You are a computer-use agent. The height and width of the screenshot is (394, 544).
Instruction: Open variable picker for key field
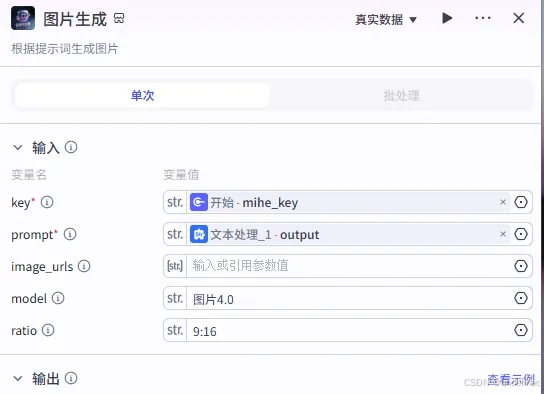point(521,202)
